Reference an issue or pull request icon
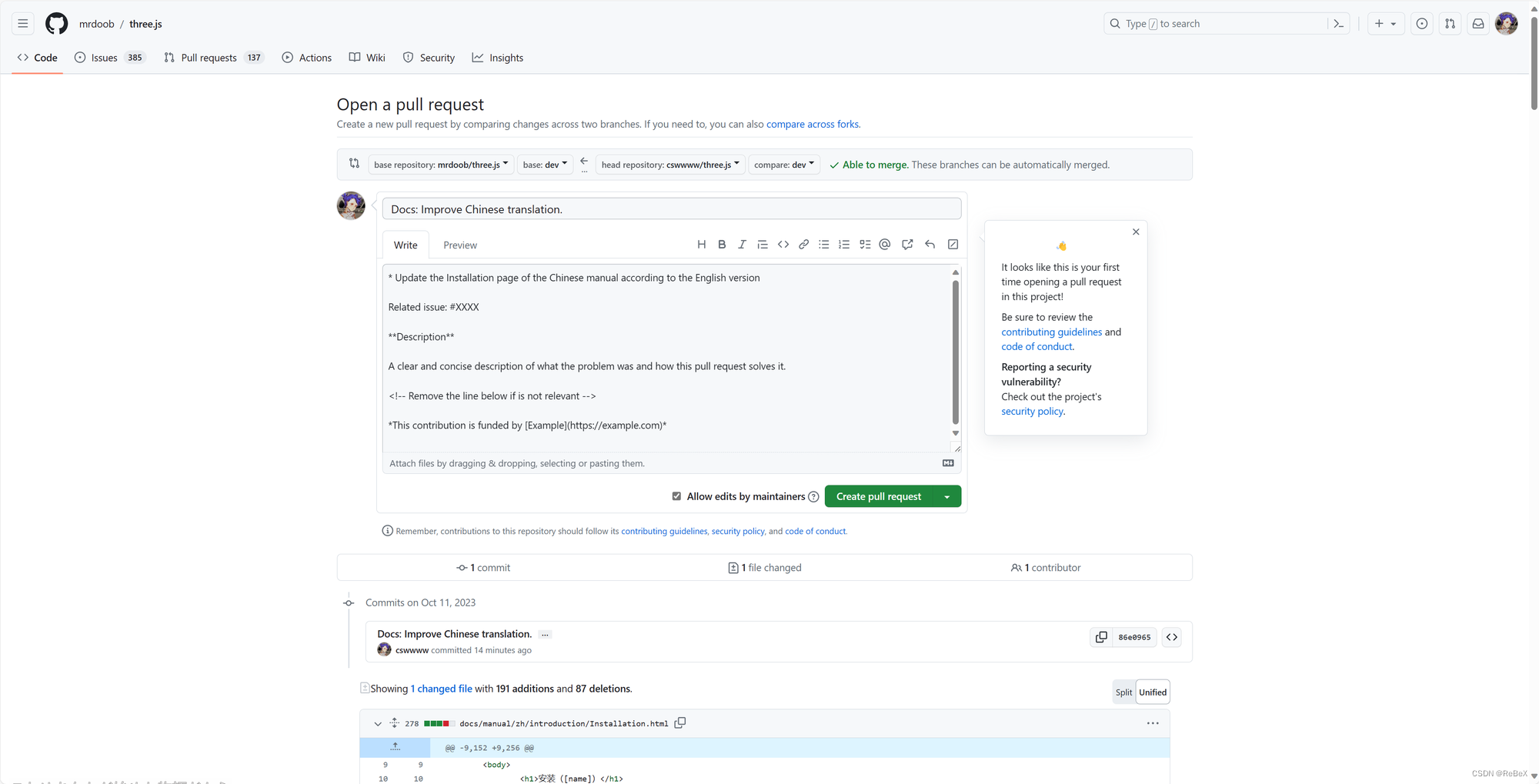Image resolution: width=1539 pixels, height=784 pixels. point(907,245)
